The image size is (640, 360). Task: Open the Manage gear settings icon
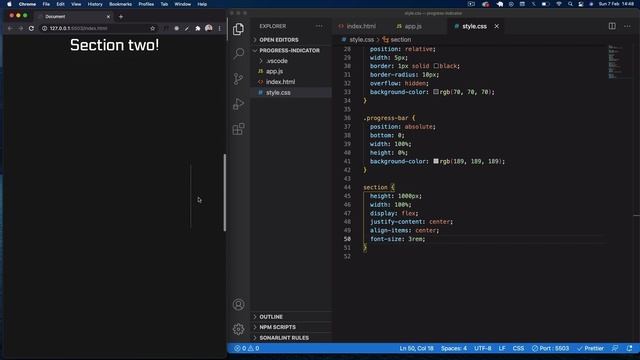click(x=238, y=329)
